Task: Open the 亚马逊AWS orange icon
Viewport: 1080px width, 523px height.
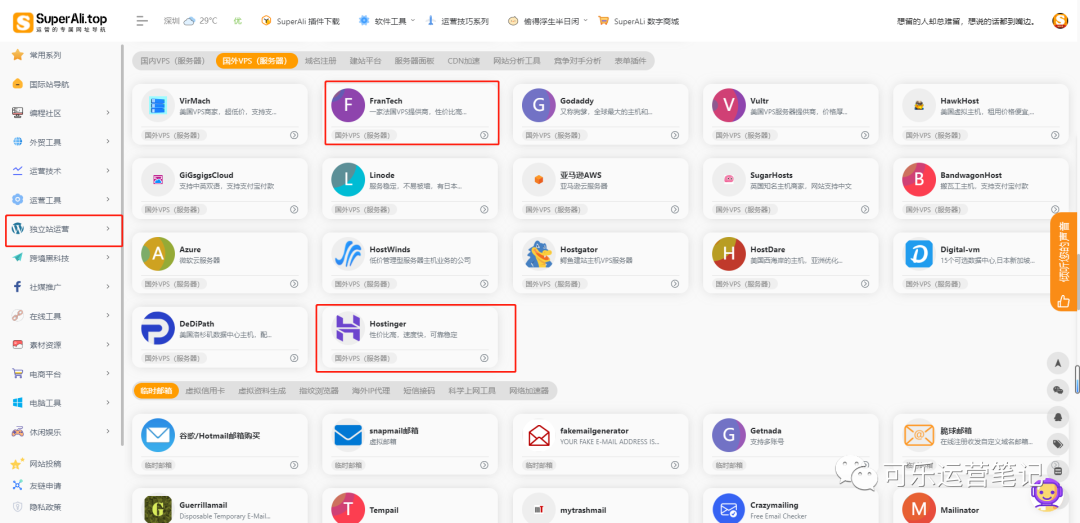Action: [x=539, y=180]
